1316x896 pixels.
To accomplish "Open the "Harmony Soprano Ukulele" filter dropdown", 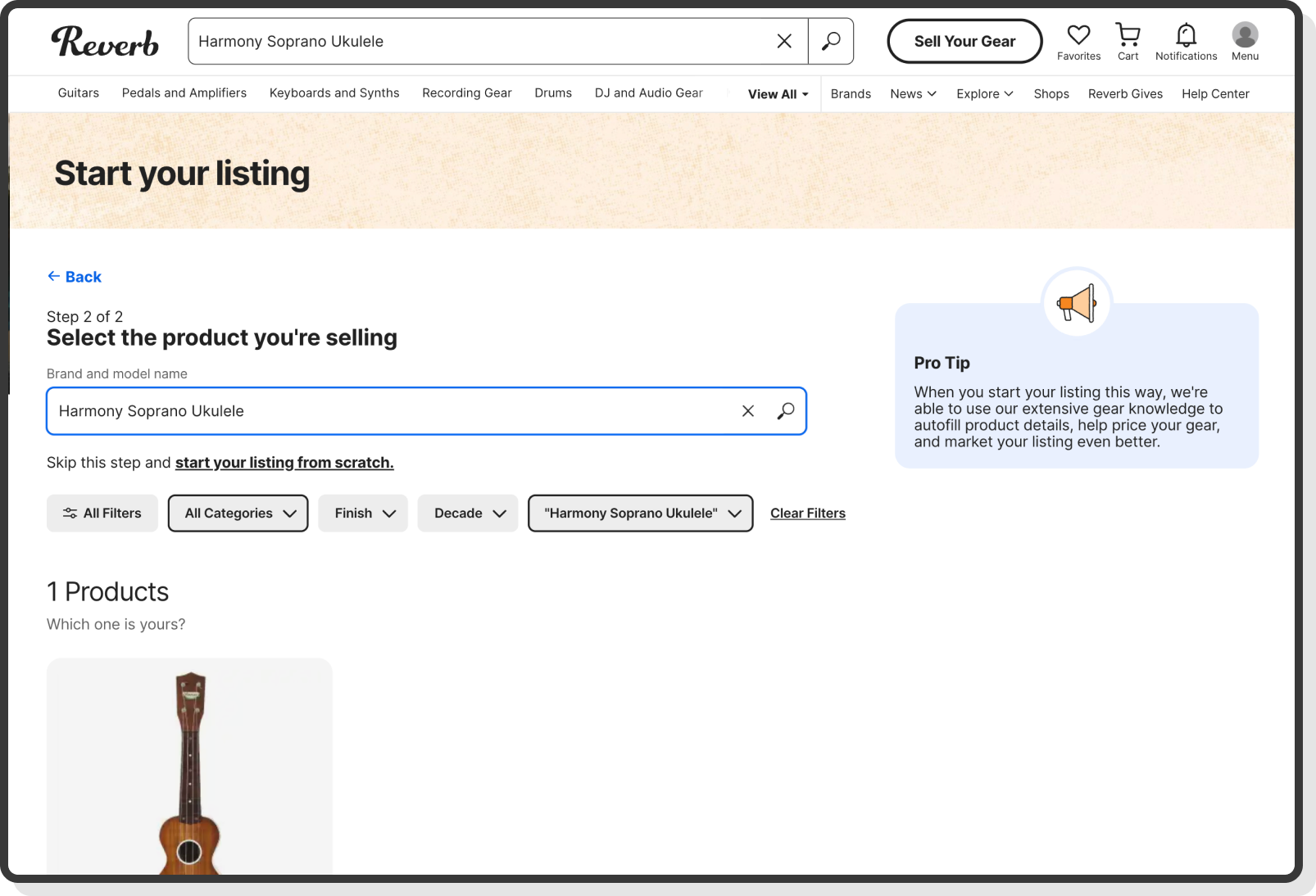I will coord(640,514).
